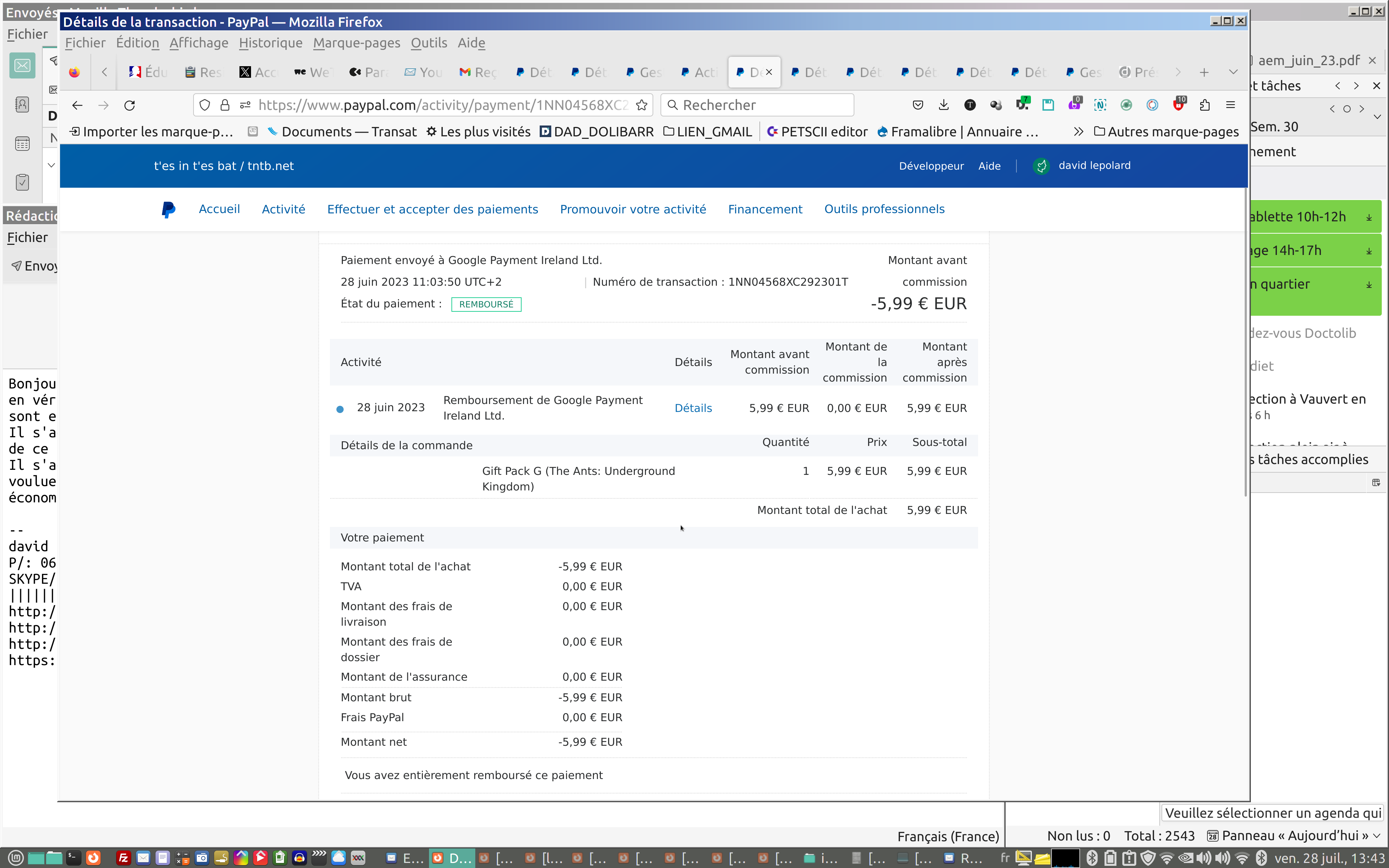This screenshot has height=868, width=1389.
Task: Click the Pocket save icon in toolbar
Action: pyautogui.click(x=917, y=105)
